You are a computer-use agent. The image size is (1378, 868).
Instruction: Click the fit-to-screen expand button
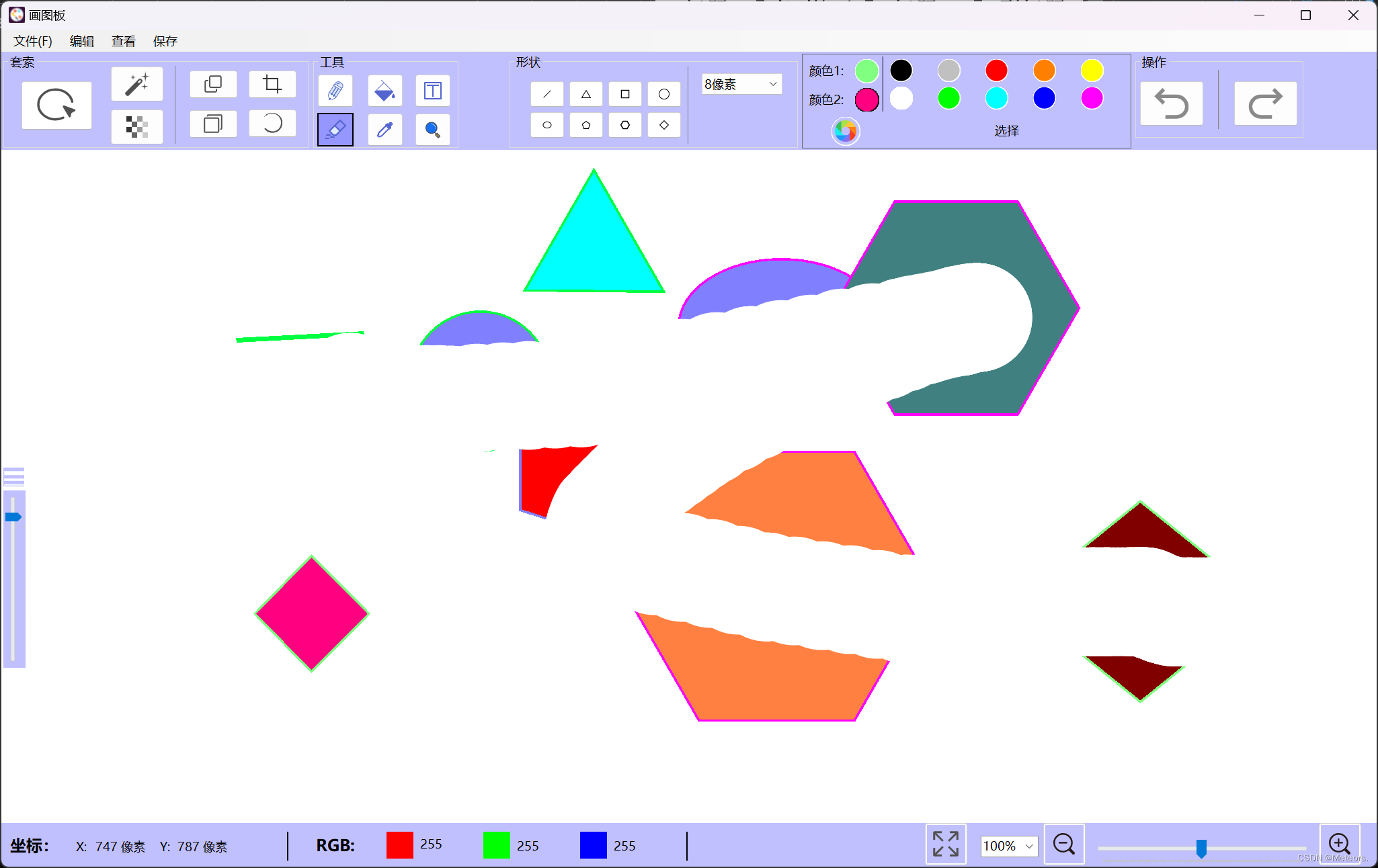[x=946, y=844]
